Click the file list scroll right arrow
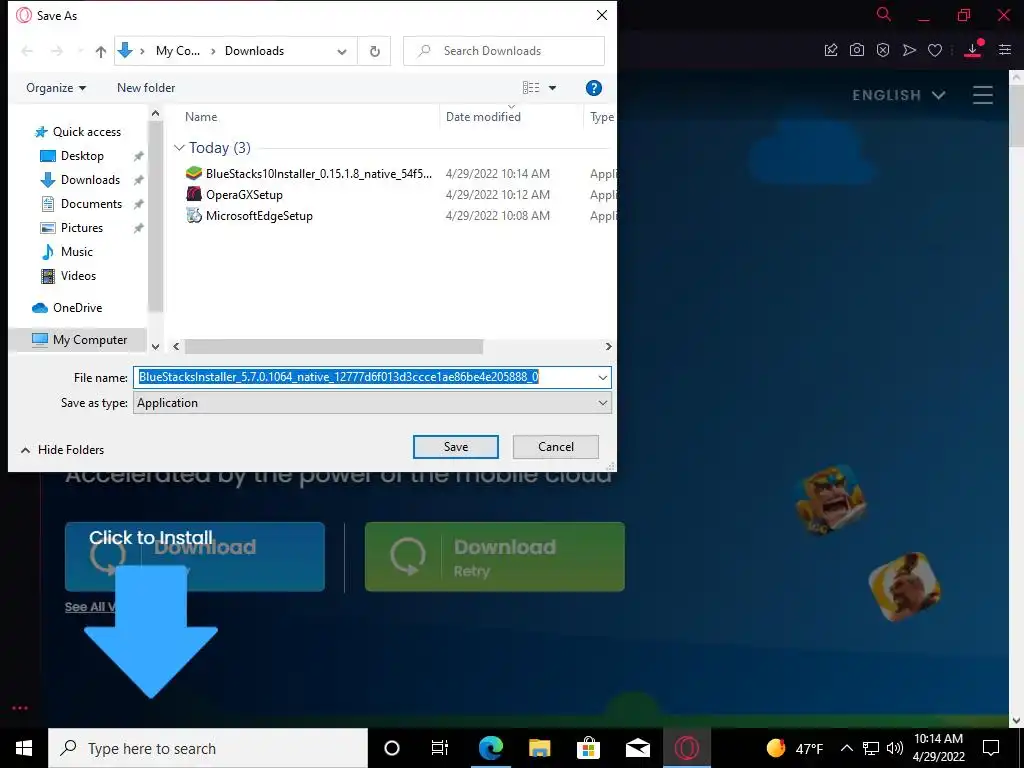 click(x=608, y=346)
